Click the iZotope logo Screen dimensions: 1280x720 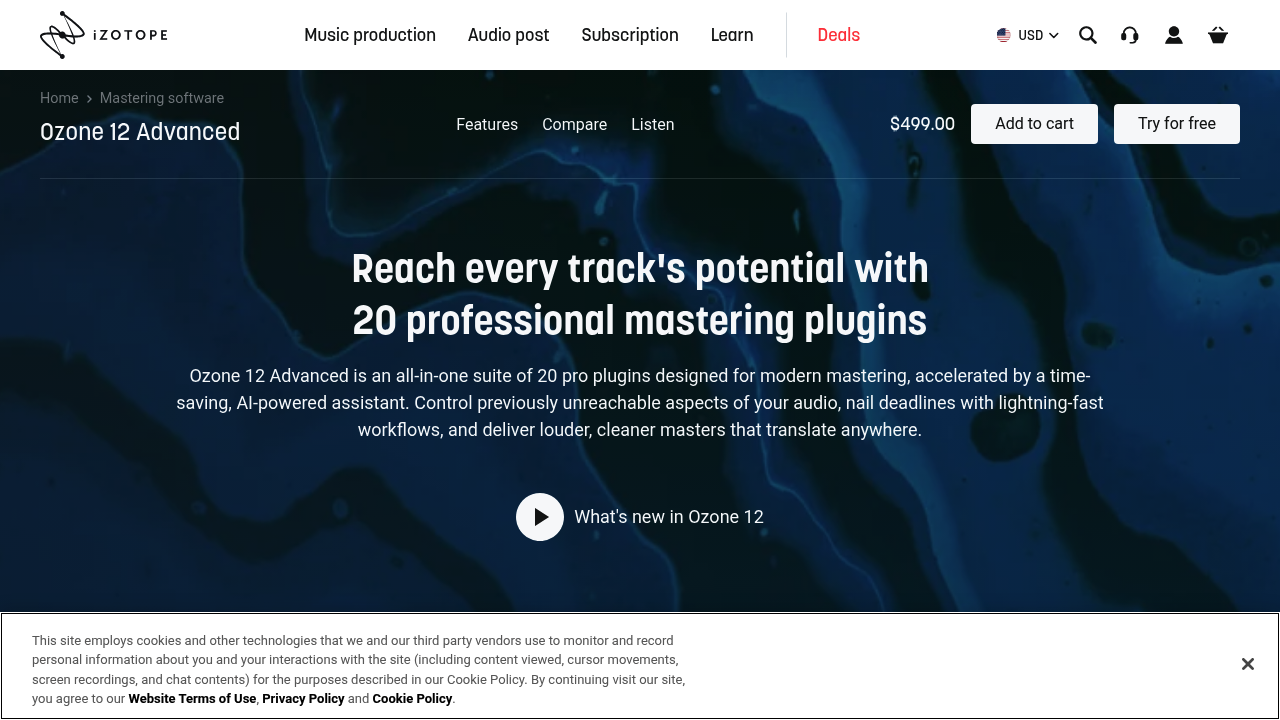[104, 35]
